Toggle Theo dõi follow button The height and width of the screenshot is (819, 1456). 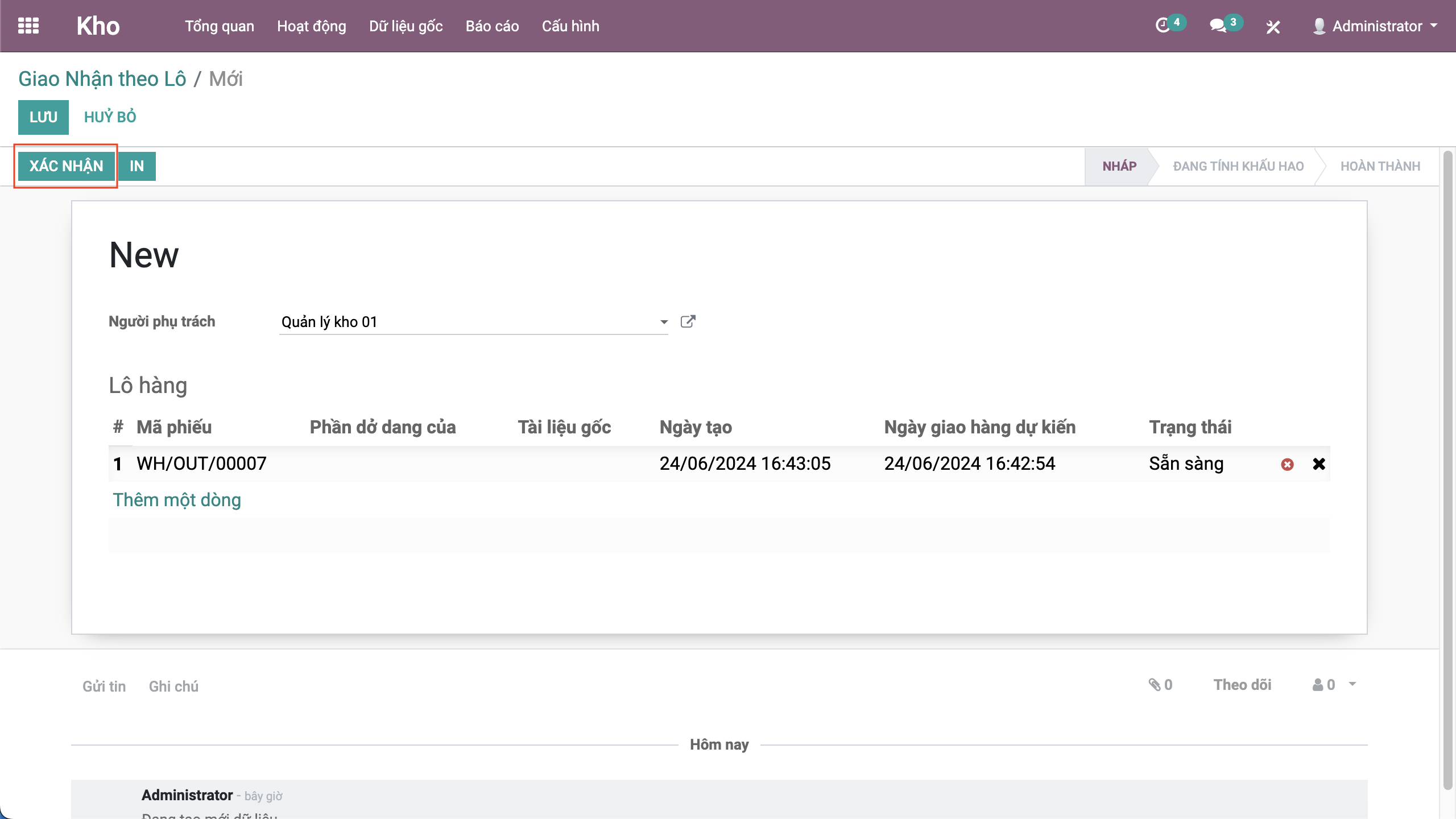tap(1242, 685)
